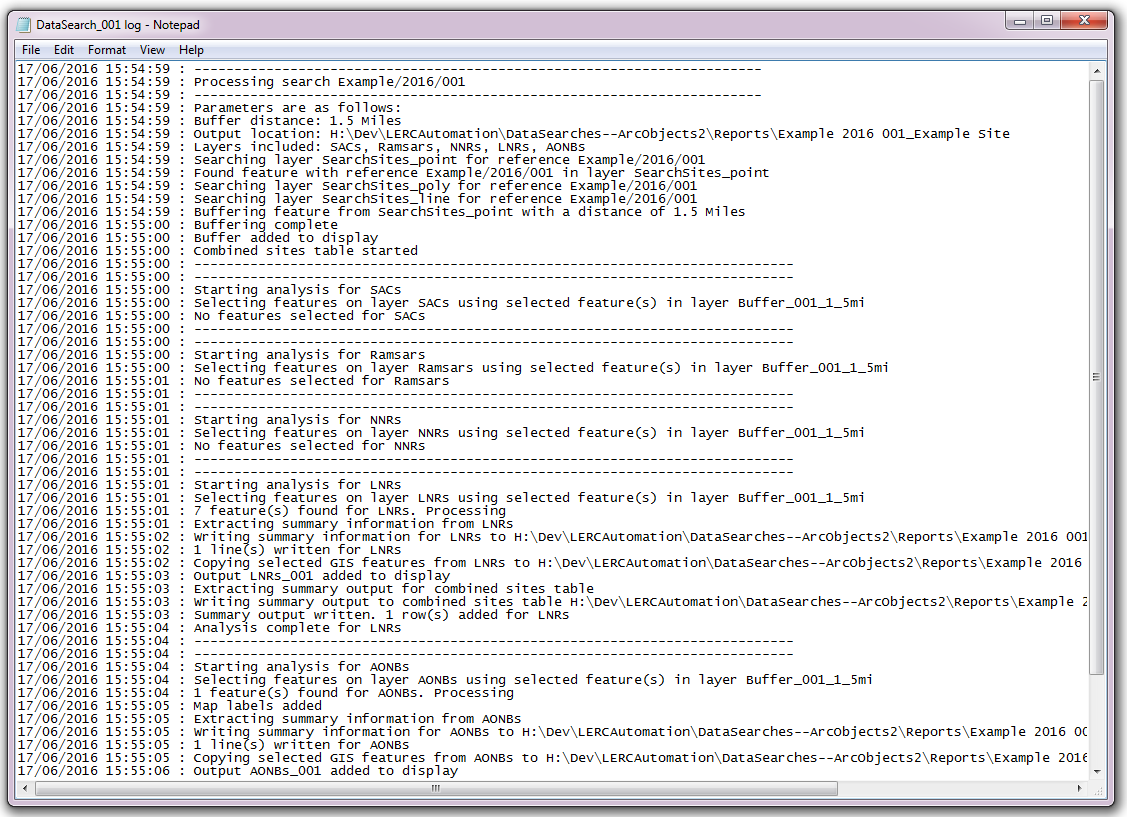Click '1 feature(s) found for AONBs' line
The height and width of the screenshot is (817, 1127).
(266, 693)
